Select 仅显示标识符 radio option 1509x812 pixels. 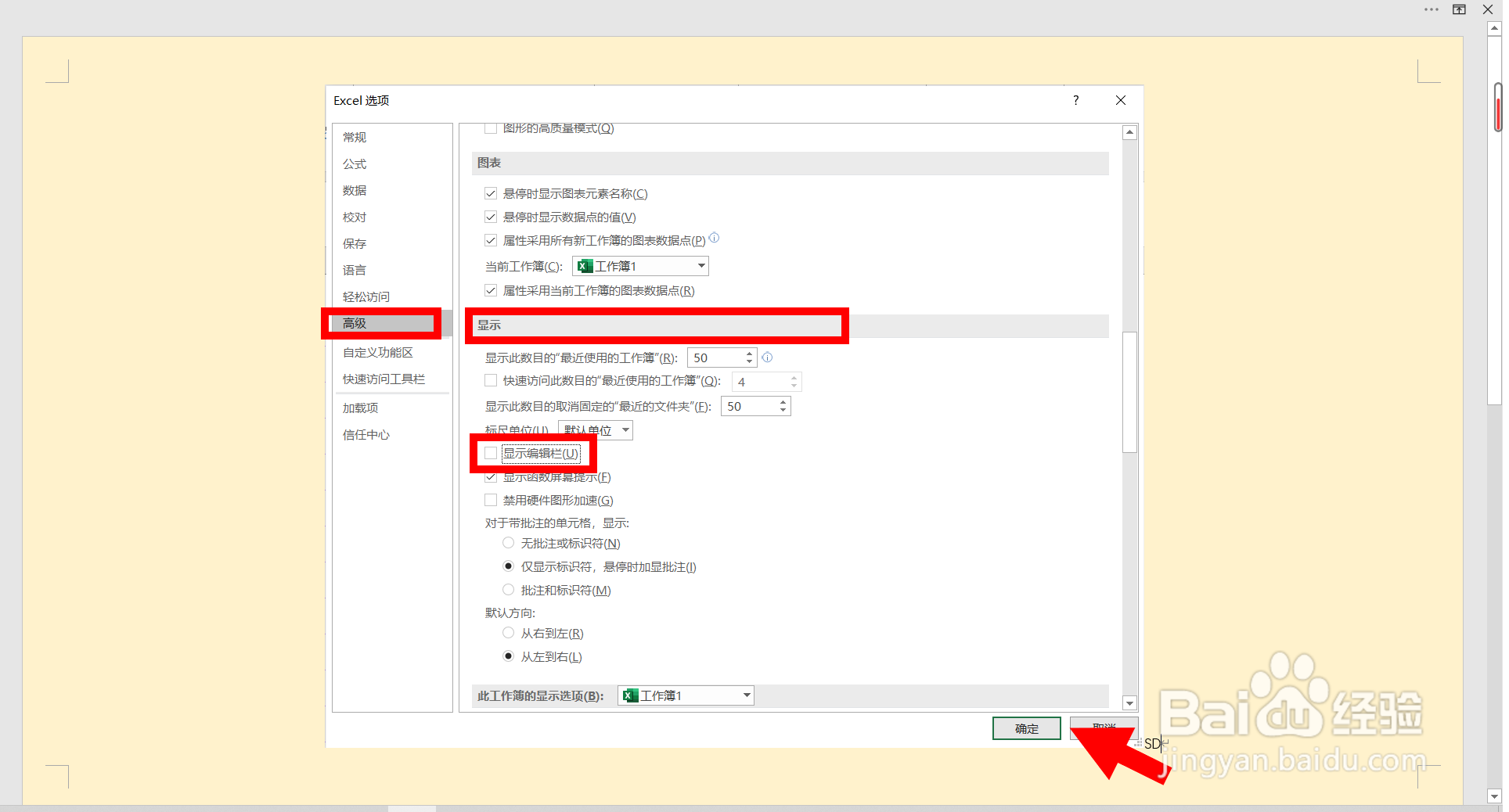[x=509, y=566]
